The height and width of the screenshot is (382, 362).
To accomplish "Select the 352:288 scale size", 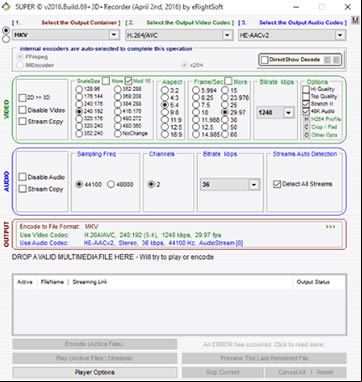I will click(117, 89).
